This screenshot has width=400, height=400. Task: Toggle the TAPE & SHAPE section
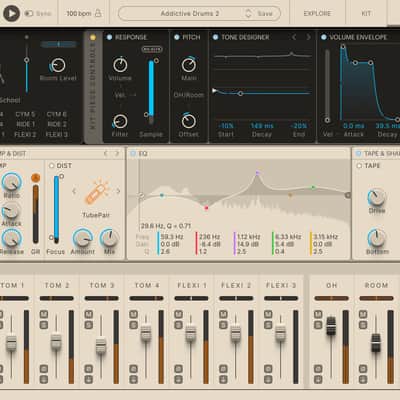[x=358, y=153]
